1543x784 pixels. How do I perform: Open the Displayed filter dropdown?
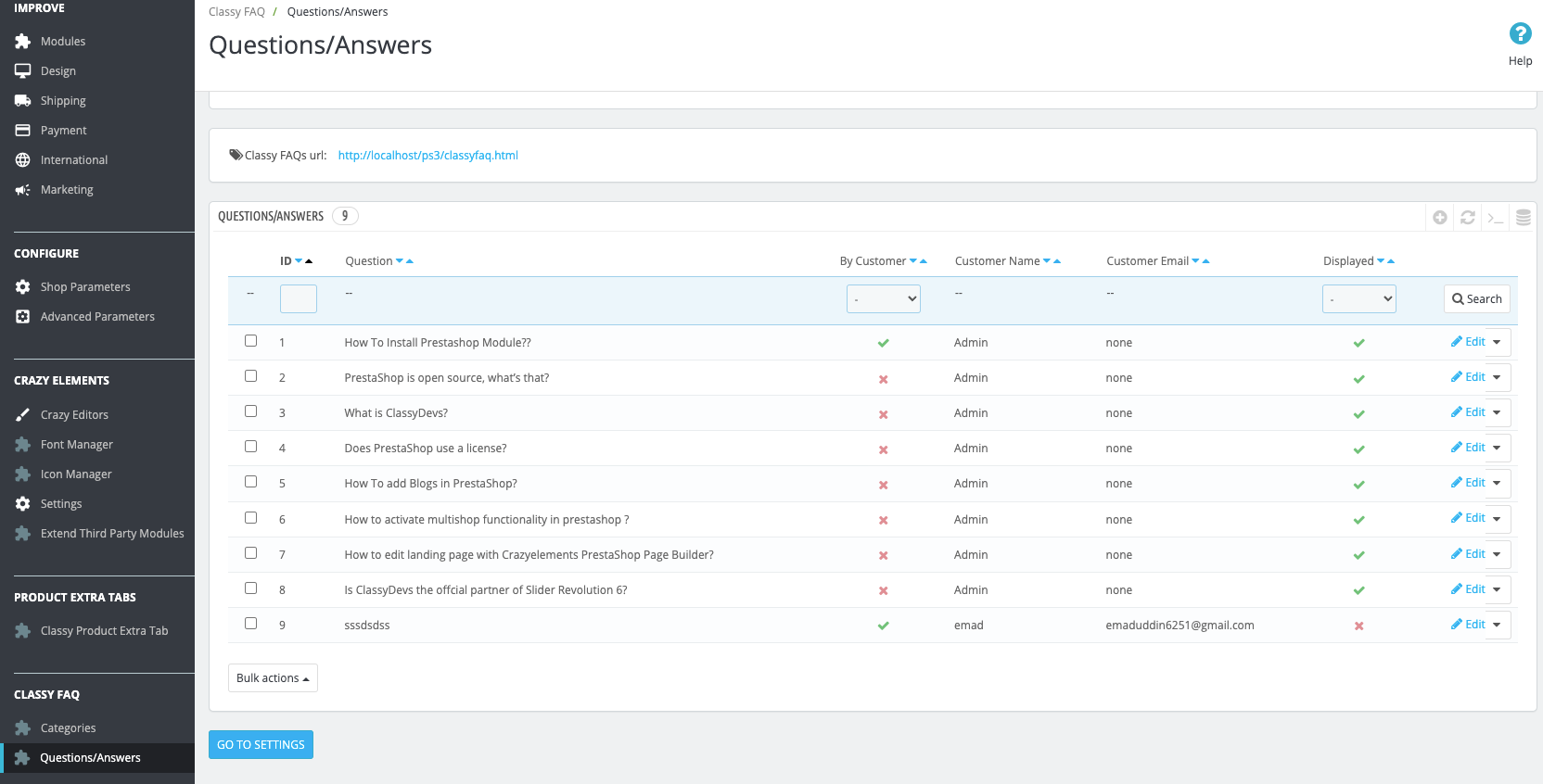pyautogui.click(x=1358, y=298)
